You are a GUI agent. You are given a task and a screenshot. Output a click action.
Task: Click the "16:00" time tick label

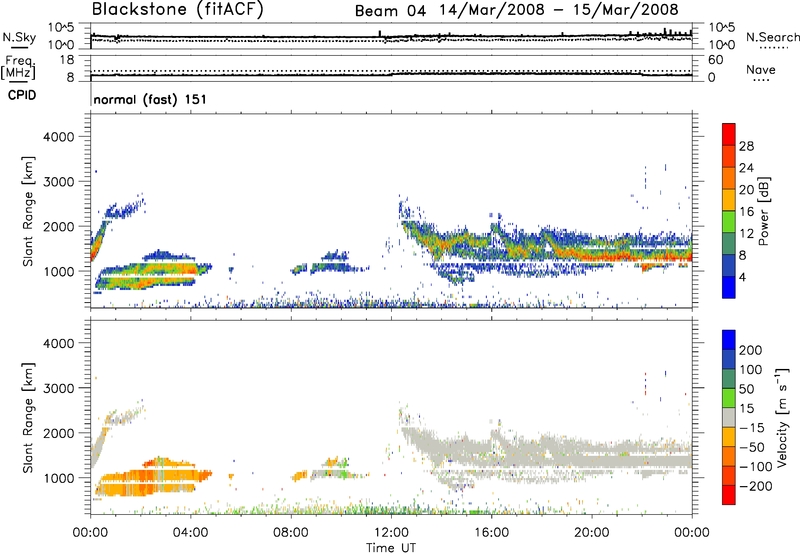coord(491,533)
